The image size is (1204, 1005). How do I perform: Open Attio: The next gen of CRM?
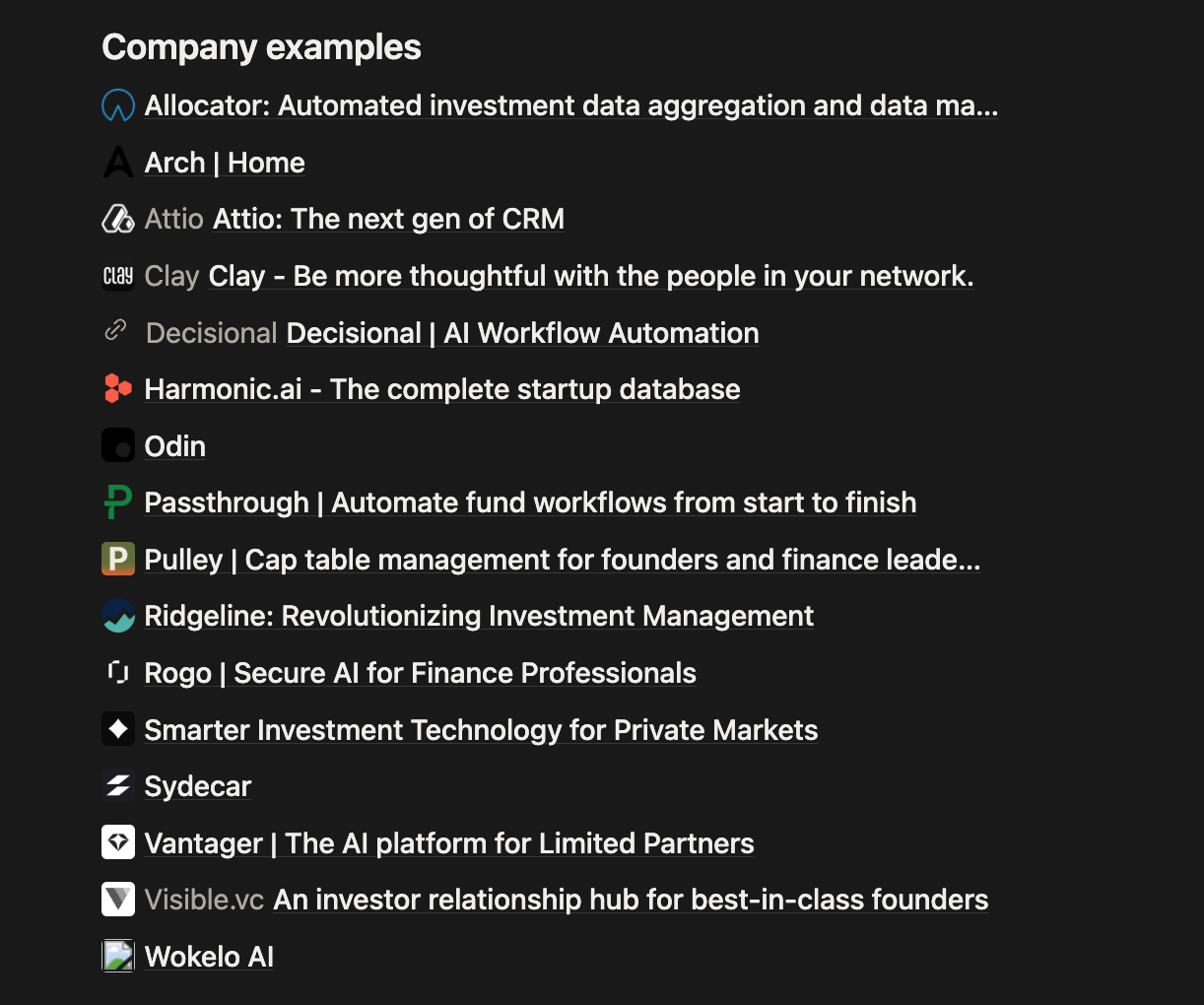pos(388,219)
